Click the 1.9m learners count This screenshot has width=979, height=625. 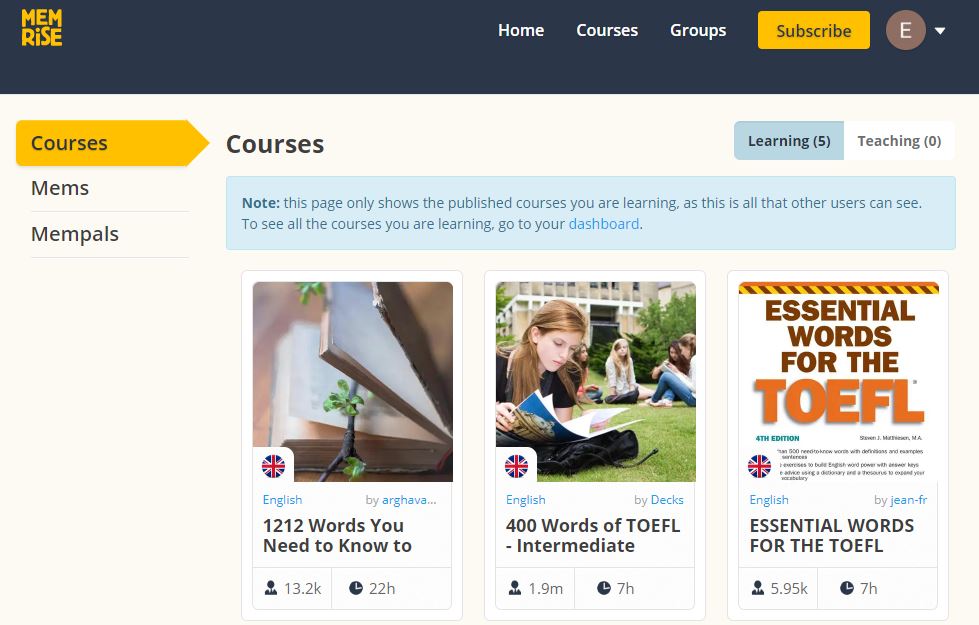click(546, 588)
